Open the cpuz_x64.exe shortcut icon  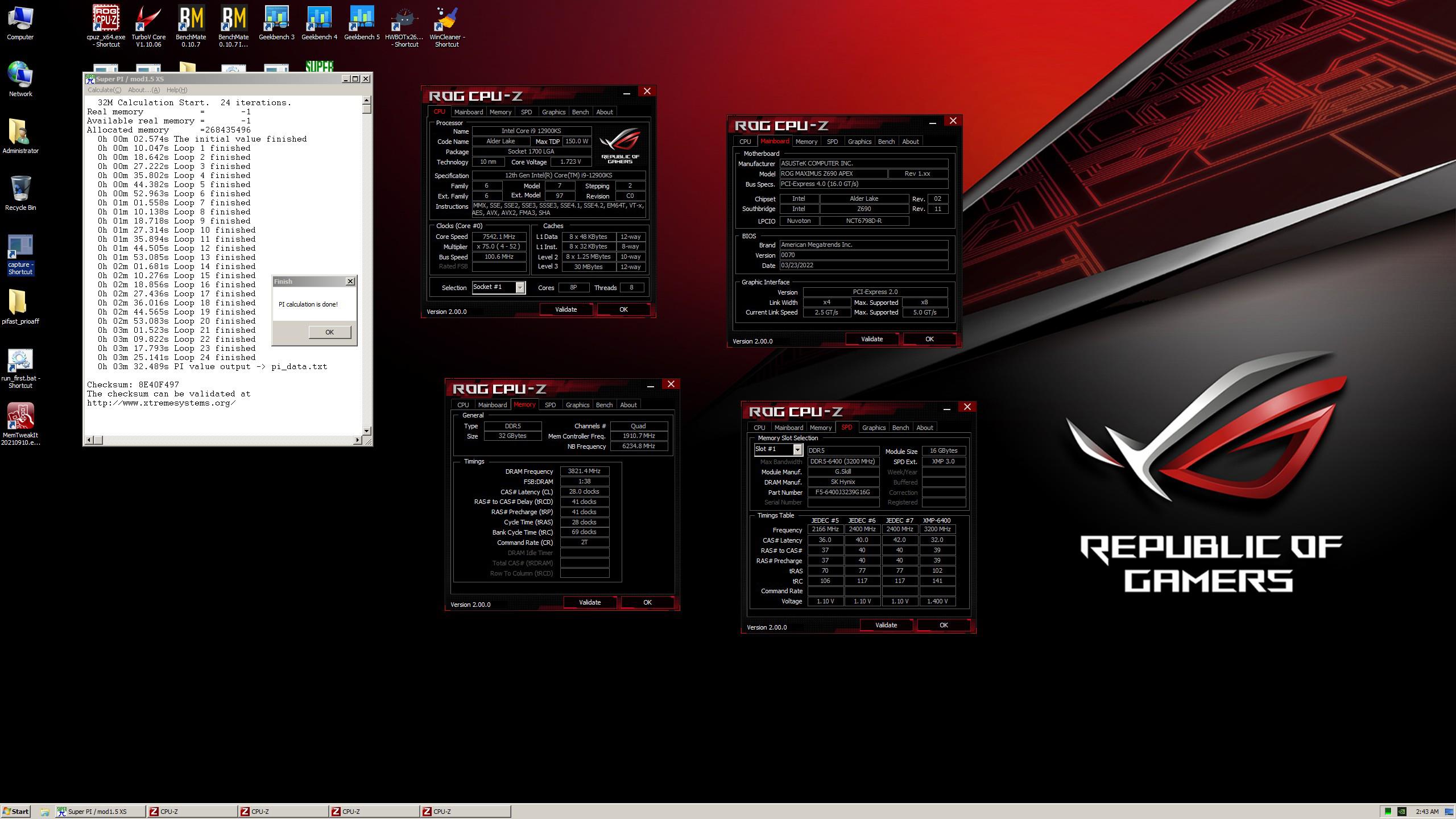point(106,26)
